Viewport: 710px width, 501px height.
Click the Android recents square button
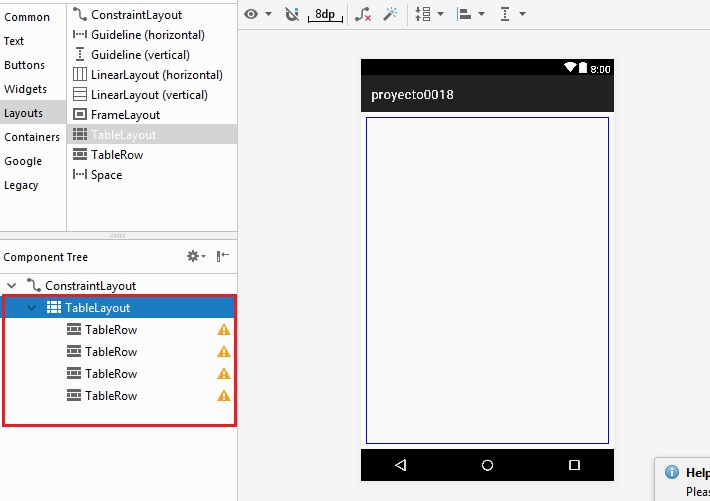(x=574, y=465)
